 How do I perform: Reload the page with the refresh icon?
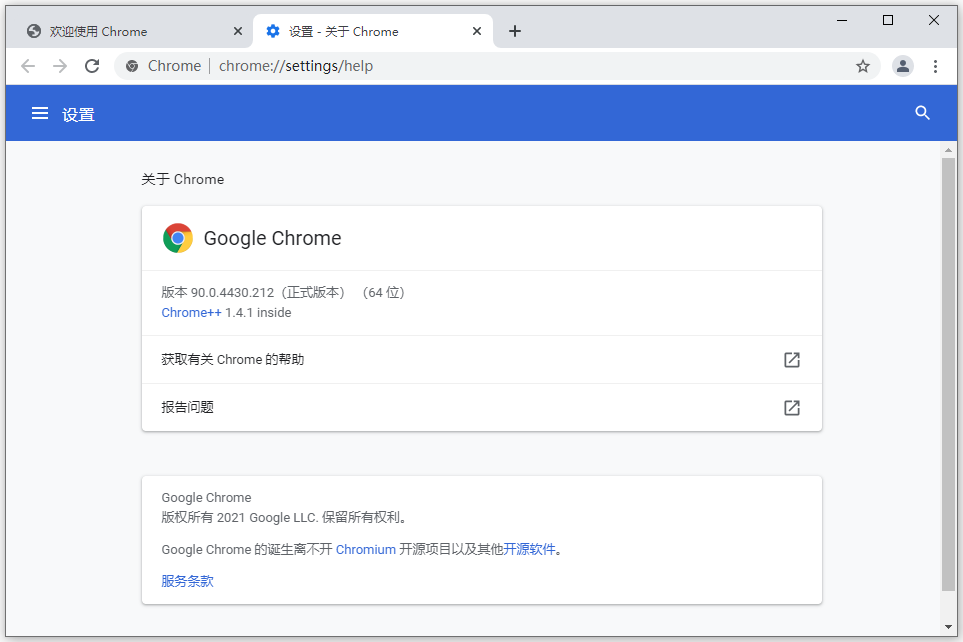pyautogui.click(x=92, y=66)
